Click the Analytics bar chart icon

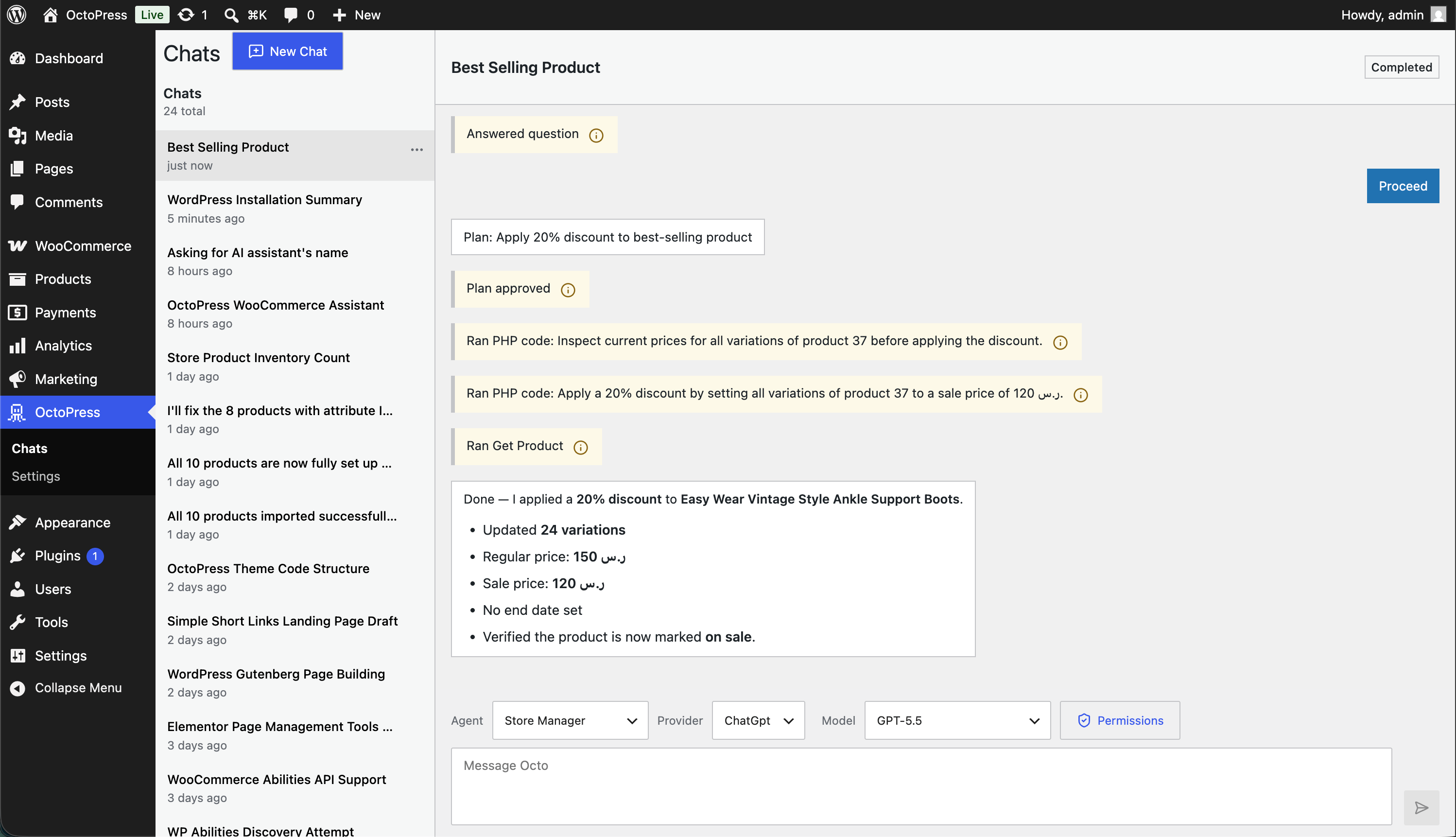click(x=17, y=346)
